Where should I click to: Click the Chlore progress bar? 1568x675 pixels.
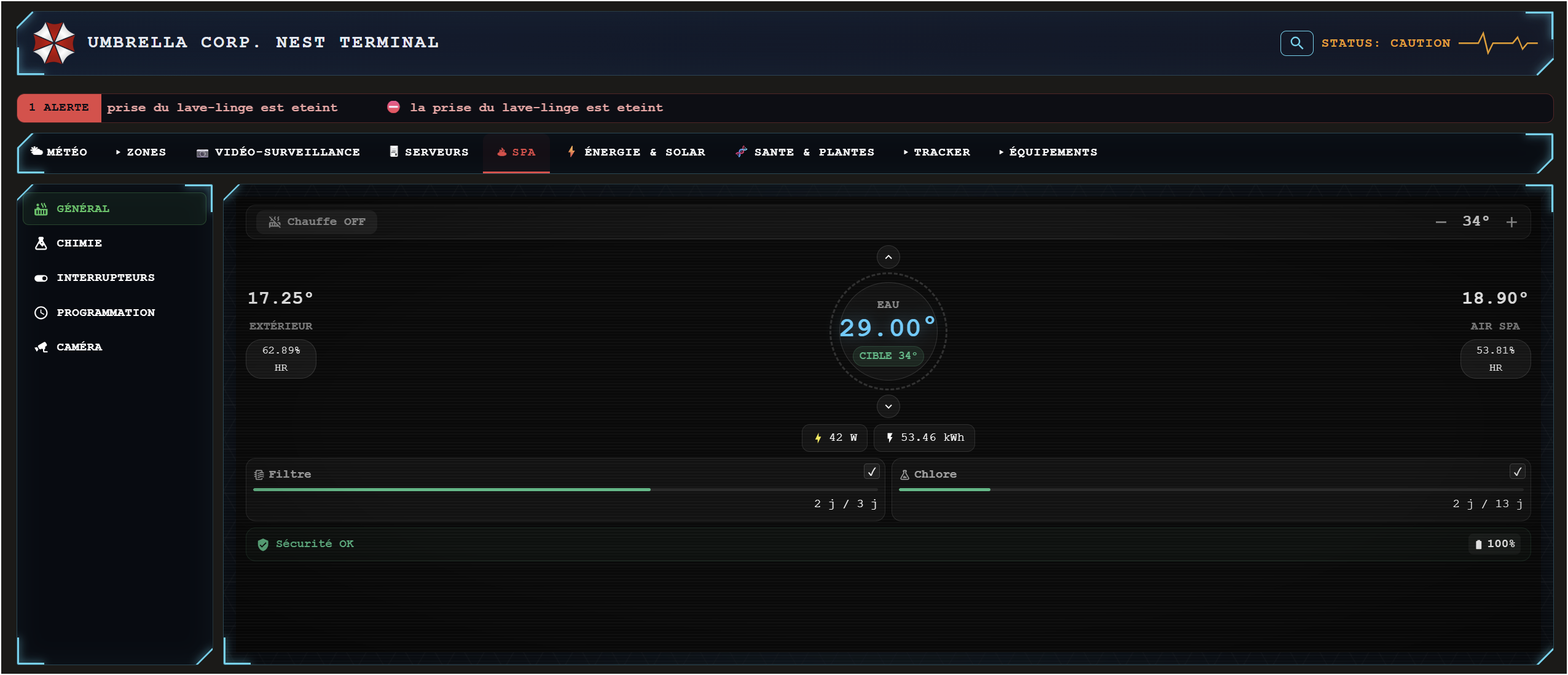[x=1211, y=489]
